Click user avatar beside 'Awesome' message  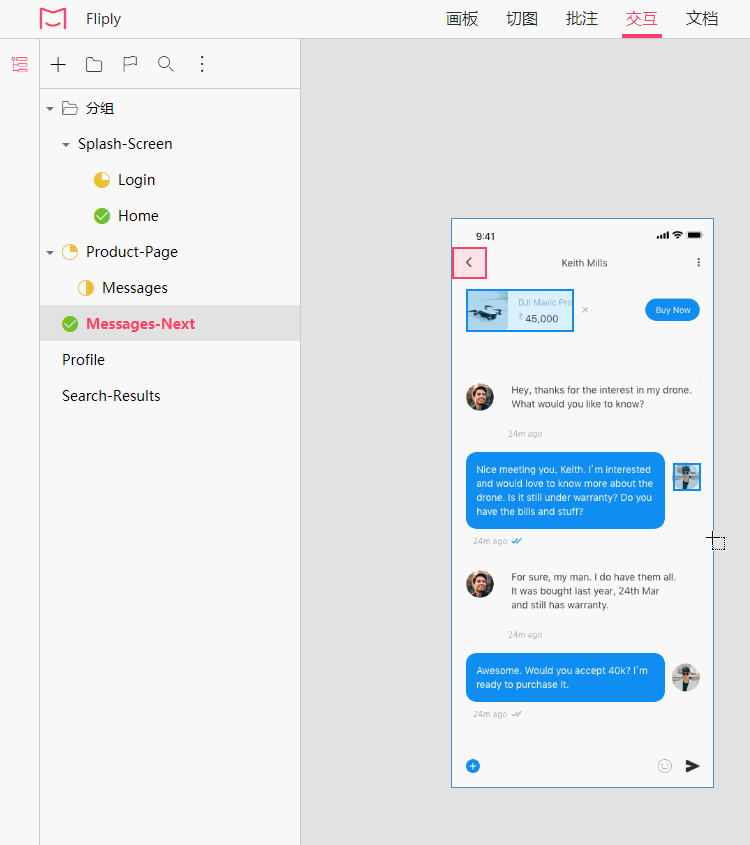686,677
